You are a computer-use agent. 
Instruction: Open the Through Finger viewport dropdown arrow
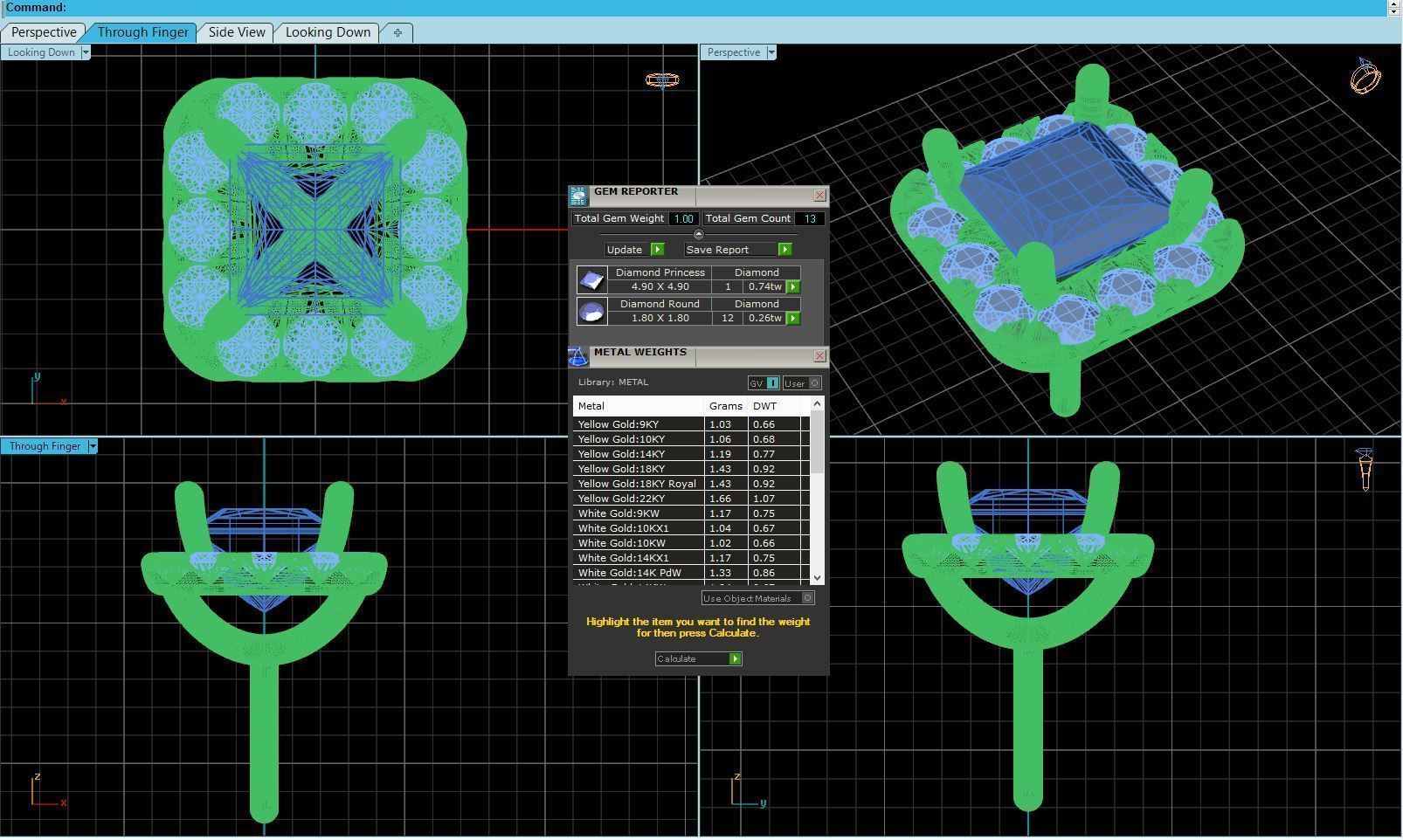coord(93,446)
